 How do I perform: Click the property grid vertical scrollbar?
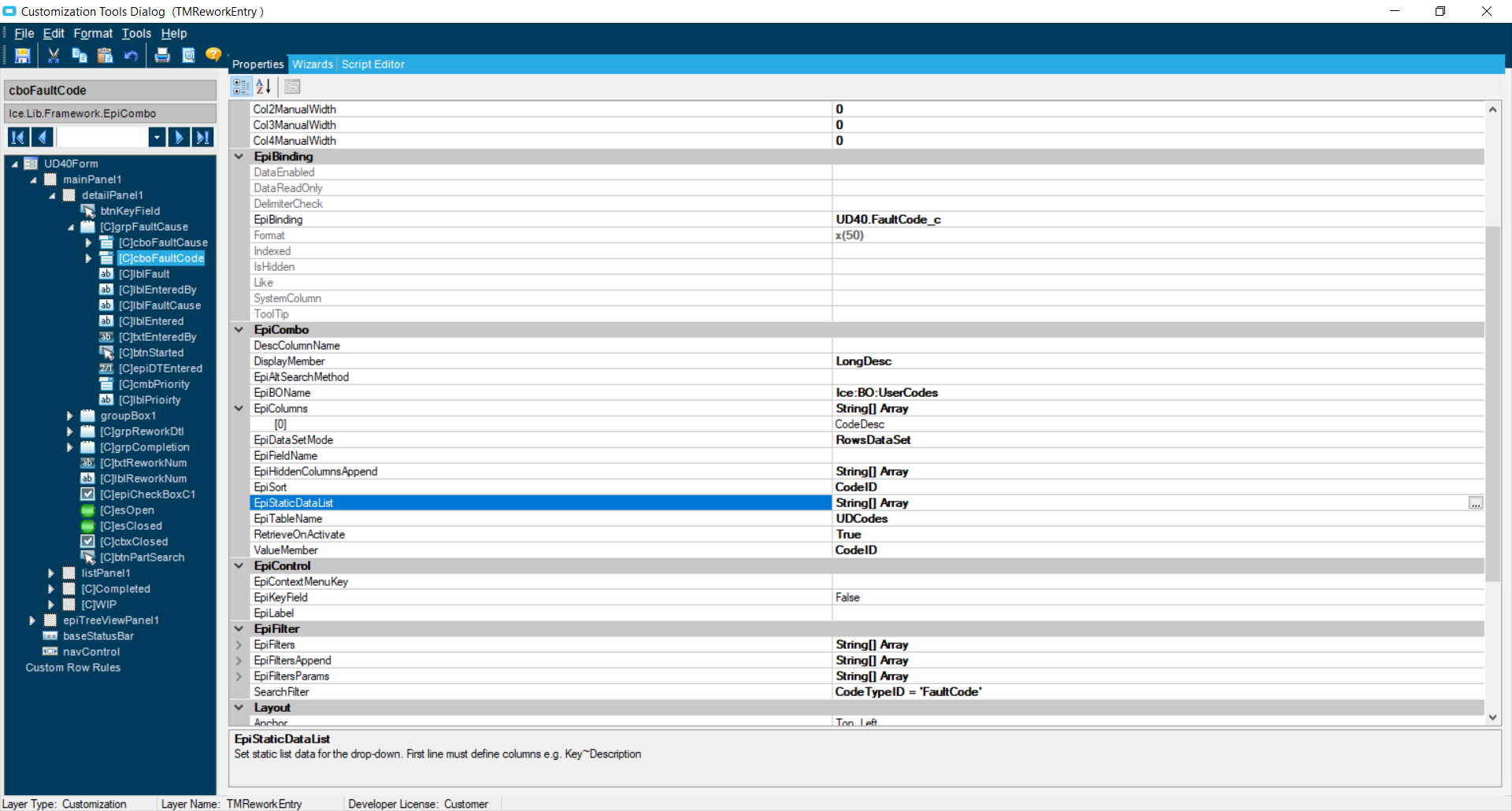pyautogui.click(x=1492, y=404)
